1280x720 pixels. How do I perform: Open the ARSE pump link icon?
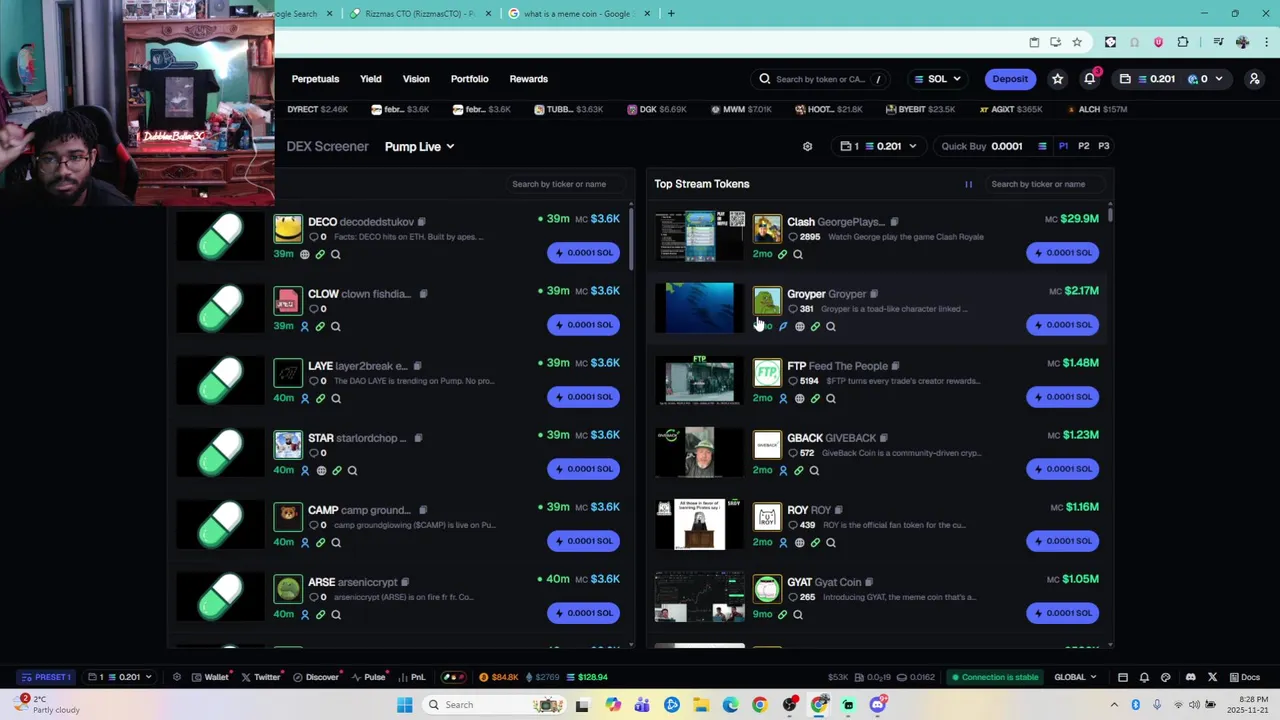[x=320, y=614]
